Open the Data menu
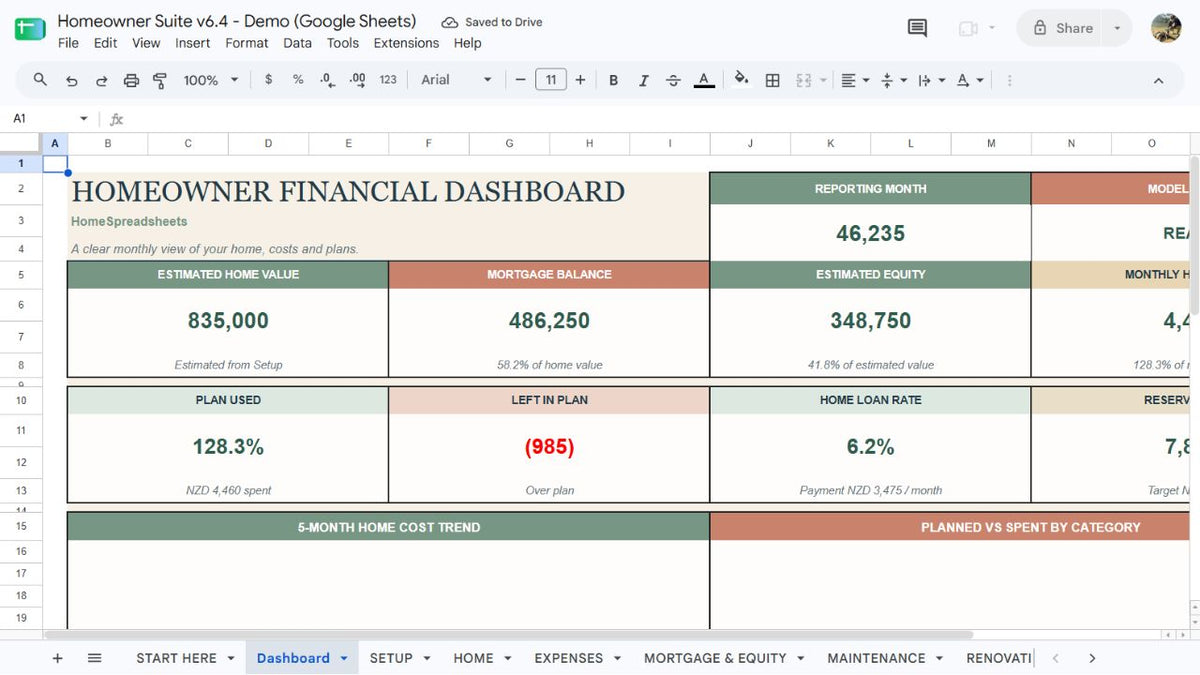1200x675 pixels. [297, 43]
